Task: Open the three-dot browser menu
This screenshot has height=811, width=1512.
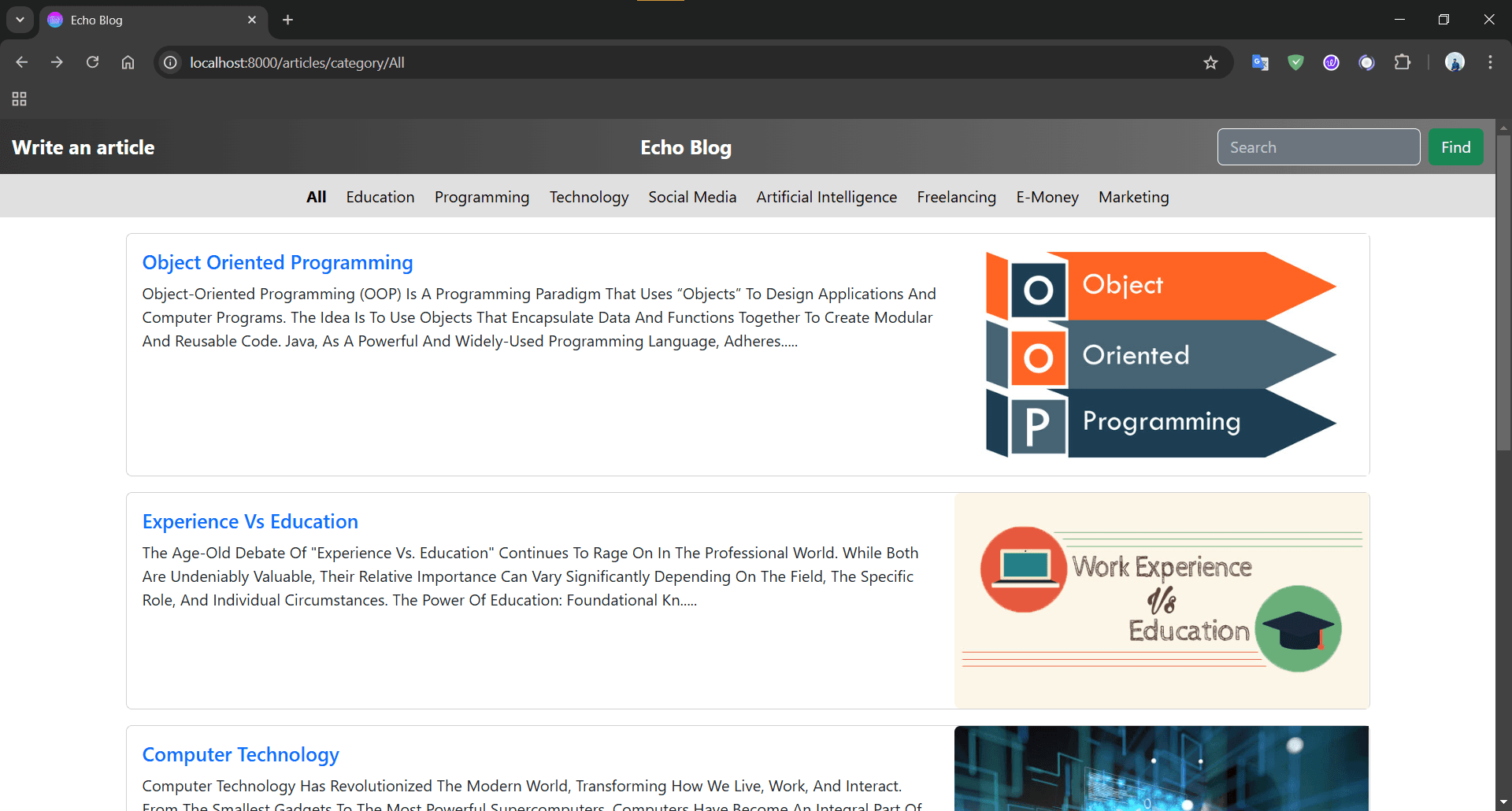Action: [x=1491, y=62]
